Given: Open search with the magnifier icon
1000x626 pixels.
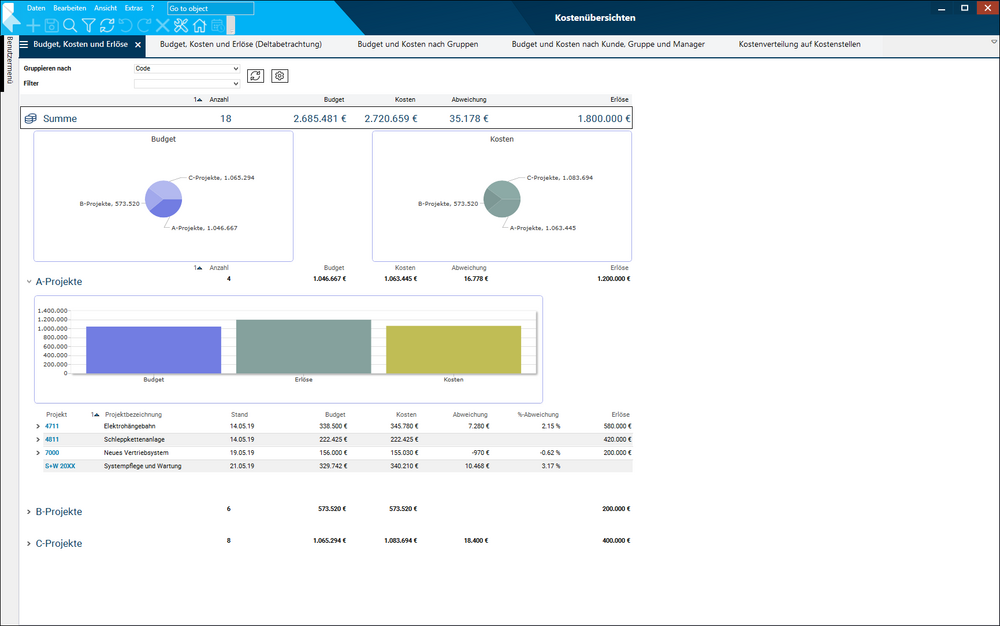Looking at the screenshot, I should coord(69,25).
